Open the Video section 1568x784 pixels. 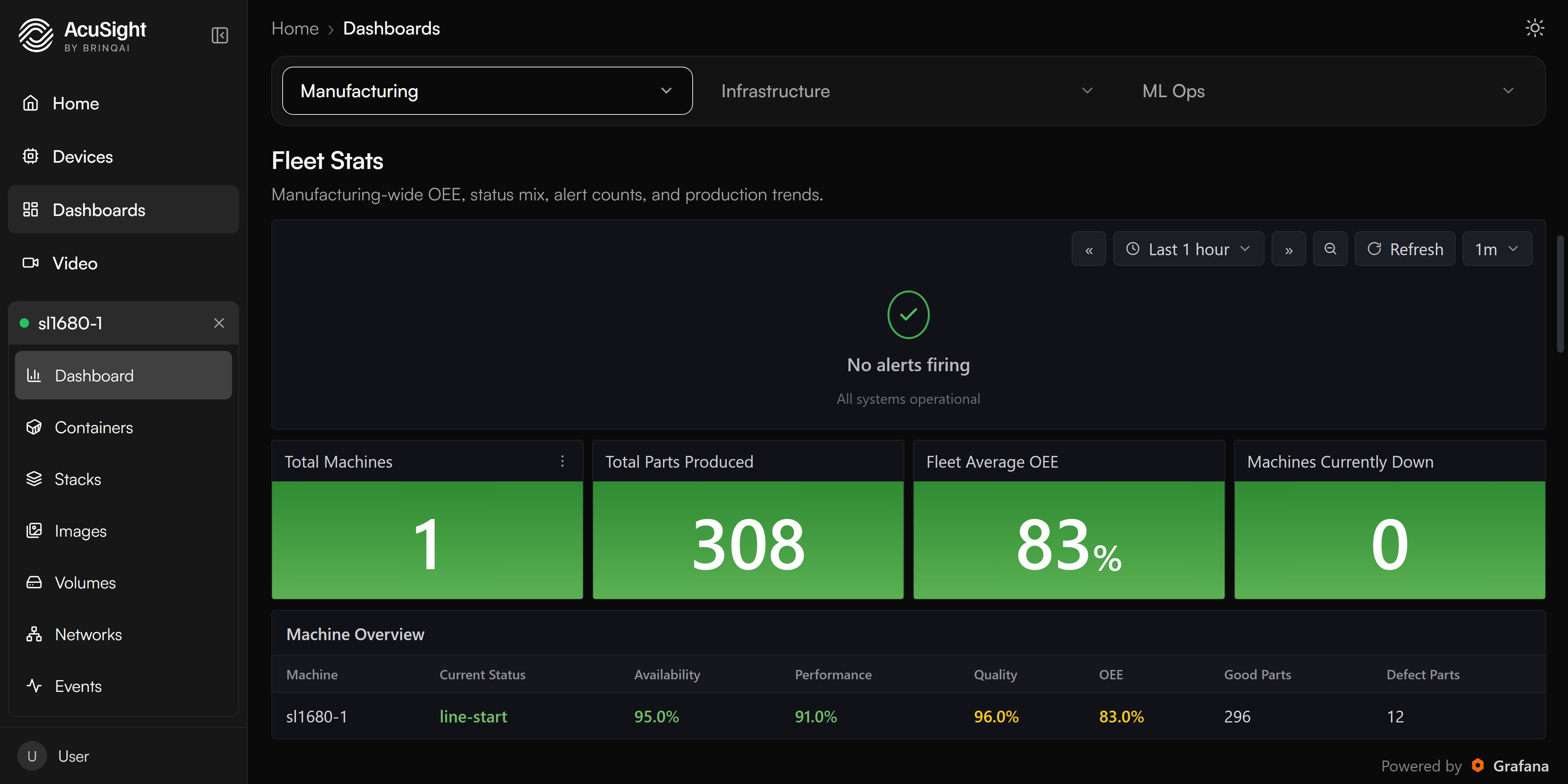point(123,263)
